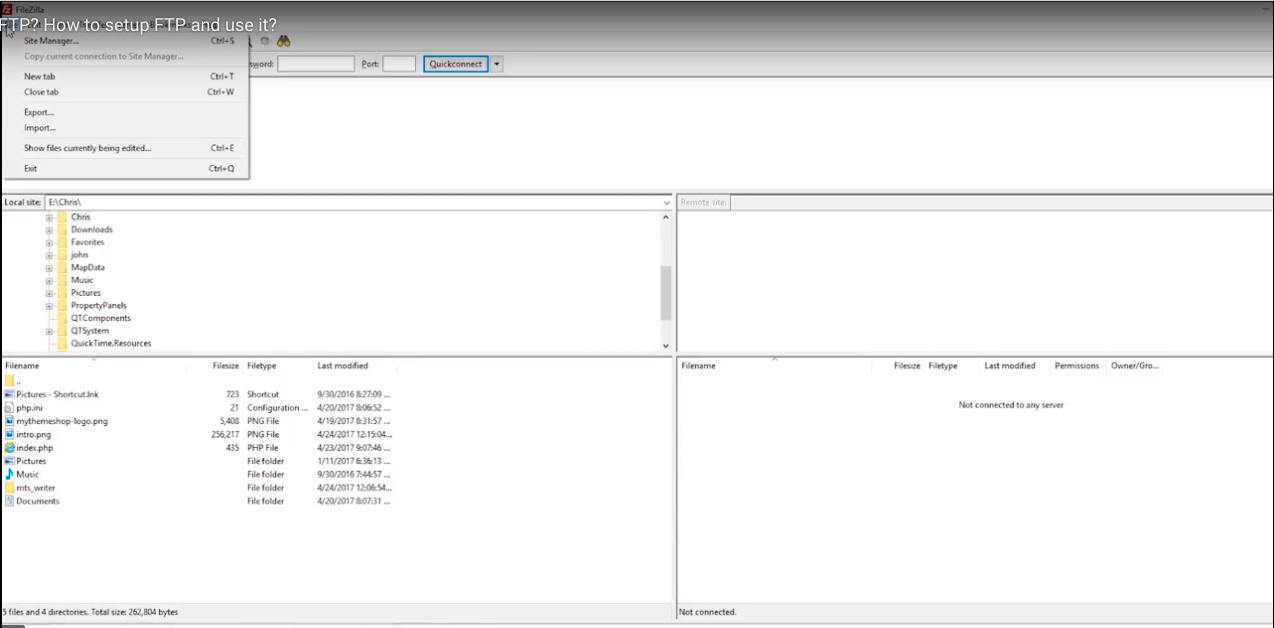Click the 'PHP File' filetype cell
The width and height of the screenshot is (1274, 628).
pyautogui.click(x=263, y=448)
